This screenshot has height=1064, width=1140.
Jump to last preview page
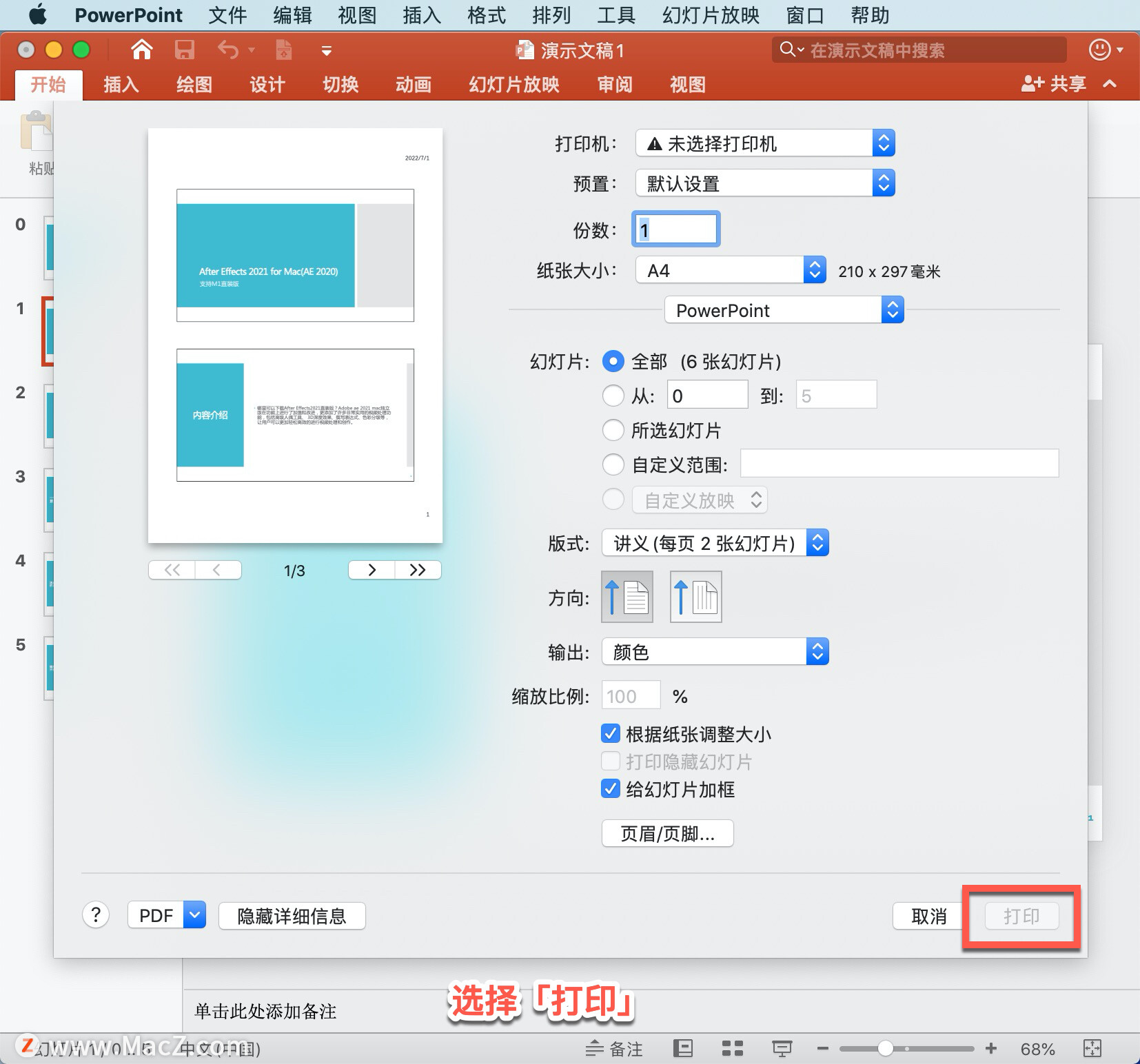(418, 570)
